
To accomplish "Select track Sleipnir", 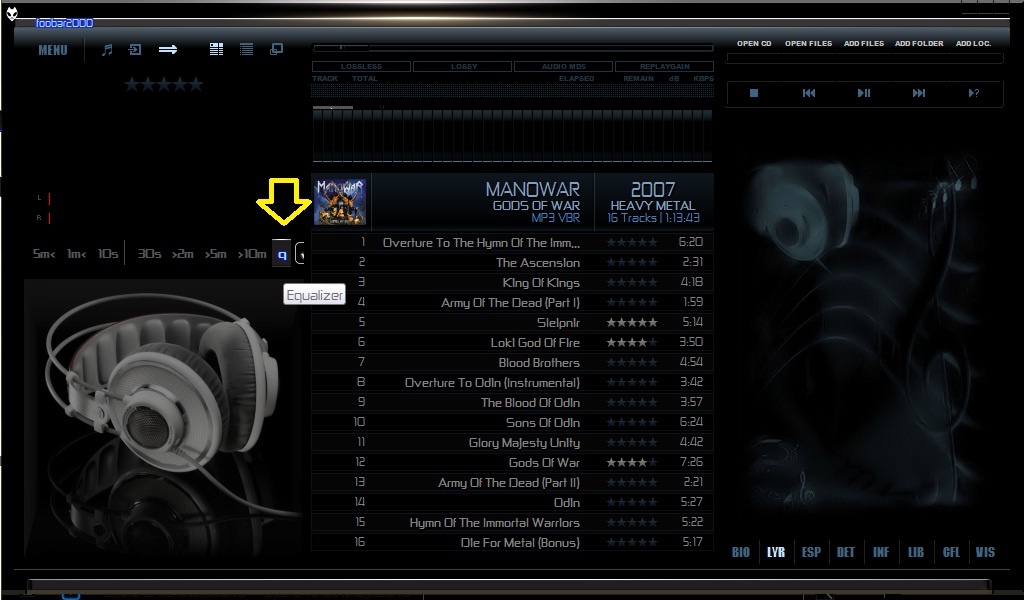I will click(513, 323).
